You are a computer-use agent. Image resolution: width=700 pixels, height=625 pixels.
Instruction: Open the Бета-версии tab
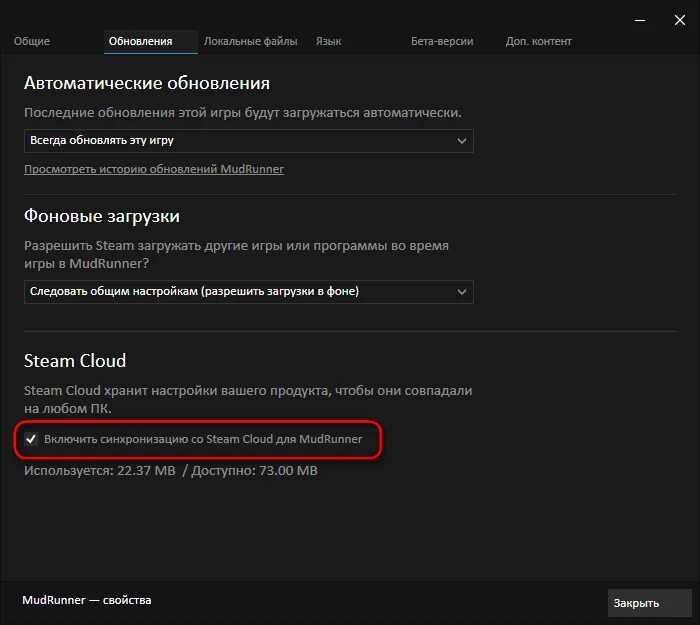[x=442, y=41]
